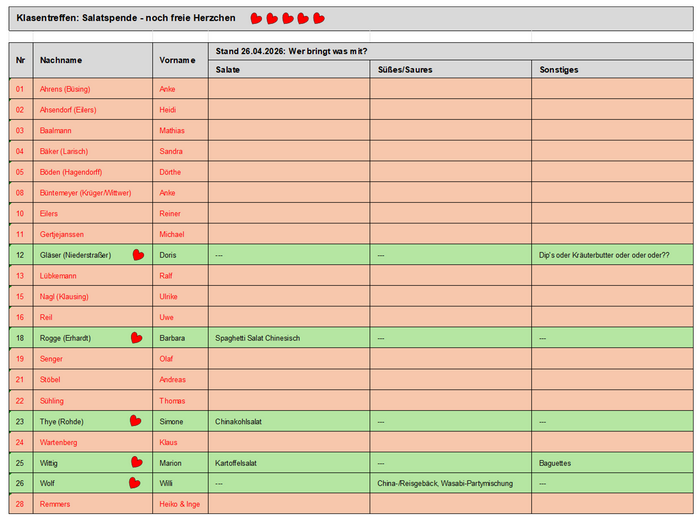Click the 'Gertjejanssen' cell
Image resolution: width=700 pixels, height=522 pixels.
click(92, 234)
